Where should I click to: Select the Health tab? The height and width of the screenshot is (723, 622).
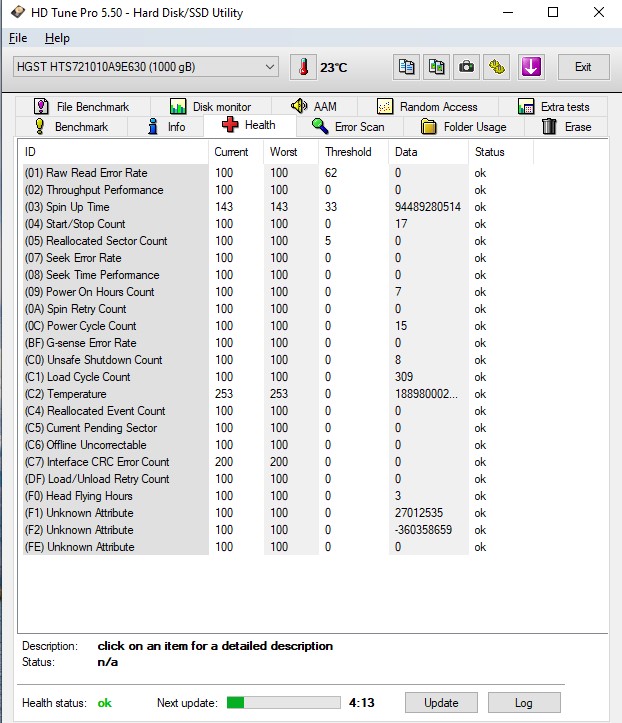click(249, 125)
